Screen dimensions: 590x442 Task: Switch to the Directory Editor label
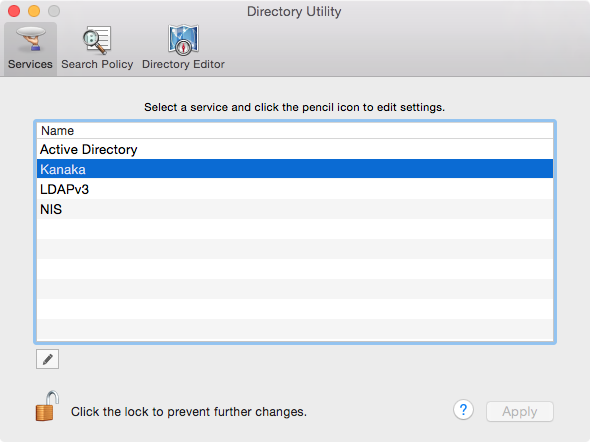tap(183, 64)
